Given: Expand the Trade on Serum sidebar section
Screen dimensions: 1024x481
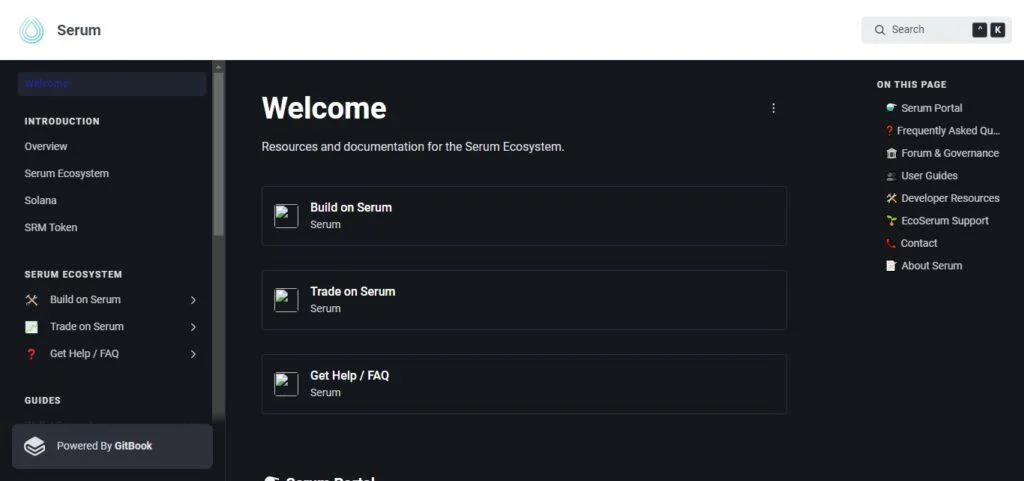Looking at the screenshot, I should (x=193, y=327).
